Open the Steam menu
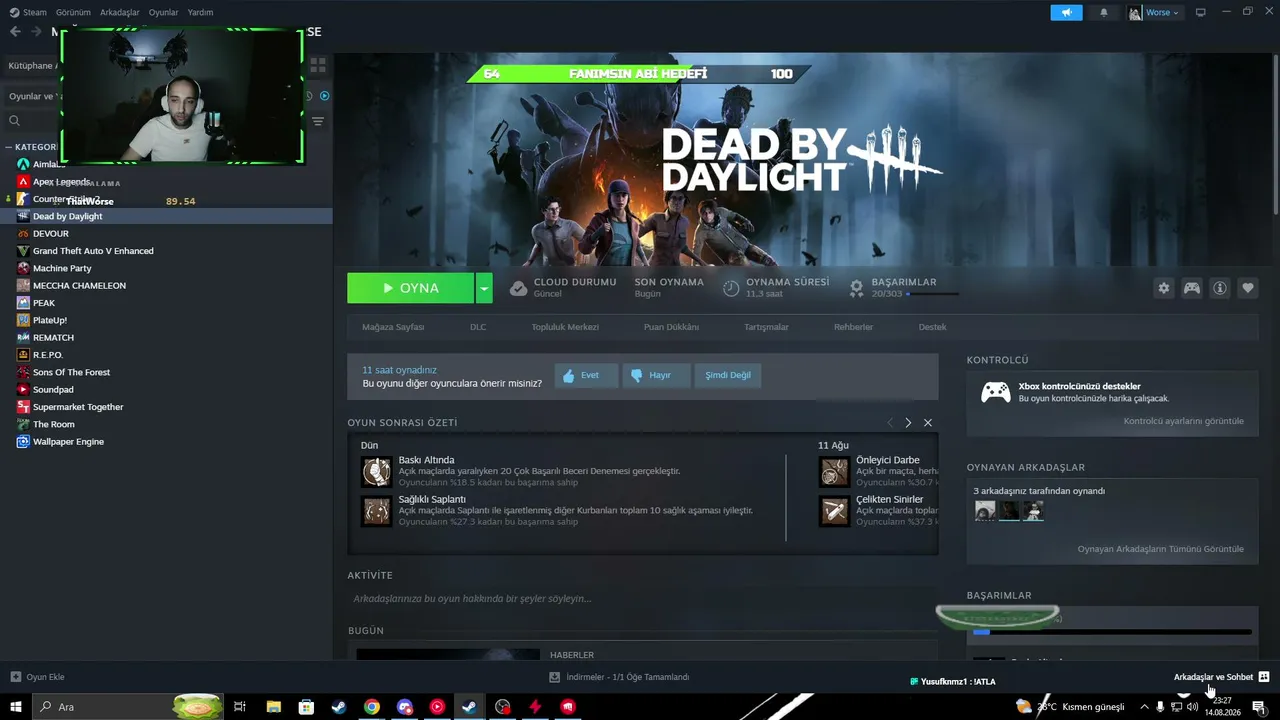 point(28,13)
